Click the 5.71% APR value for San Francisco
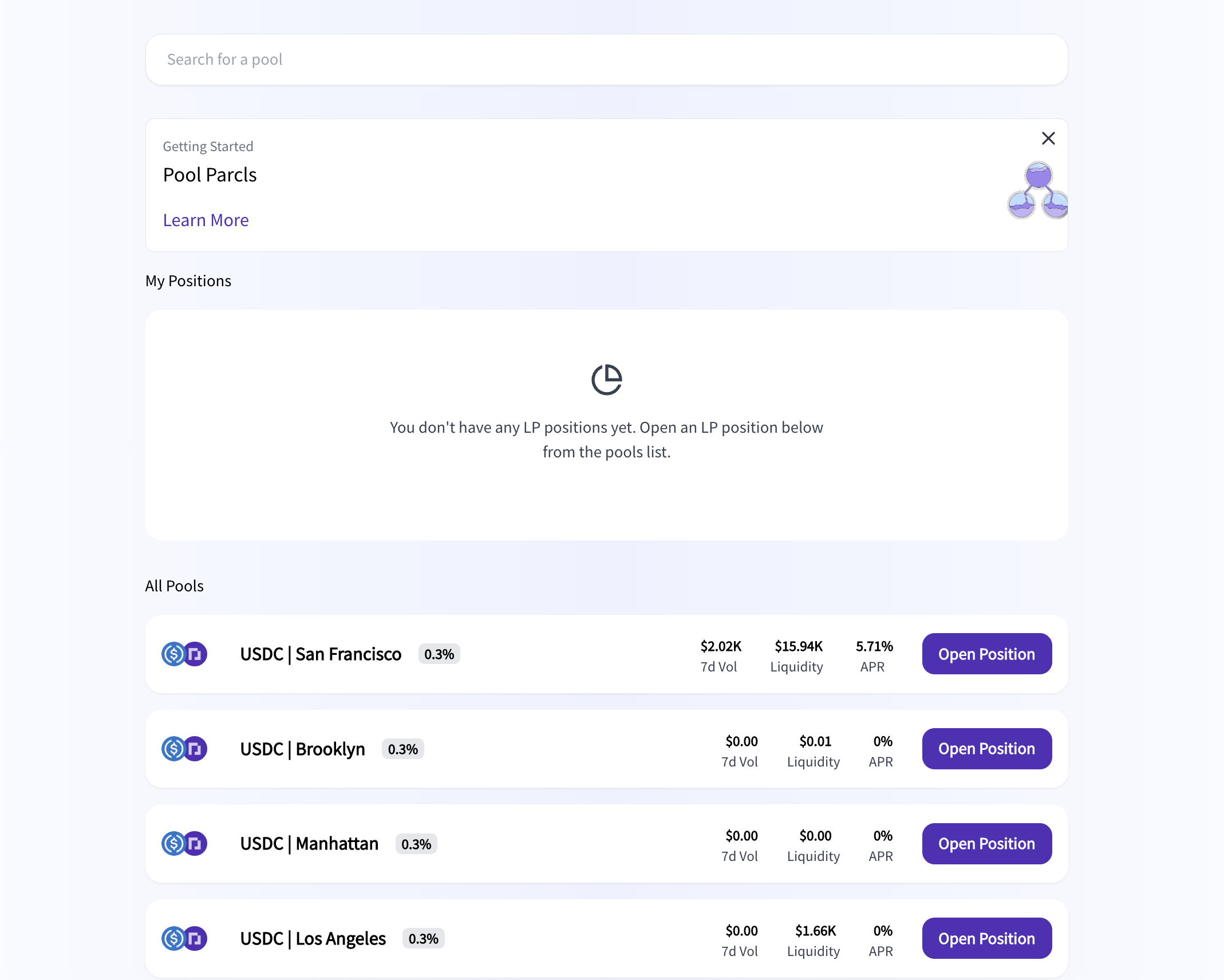This screenshot has width=1224, height=980. 874,646
